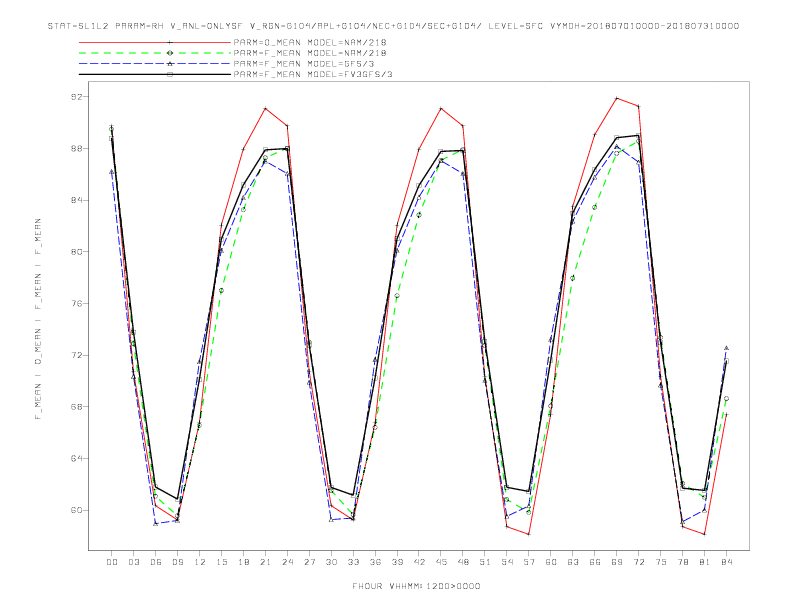The height and width of the screenshot is (612, 792).
Task: Click x-axis forecast hour label 24
Action: tap(287, 562)
